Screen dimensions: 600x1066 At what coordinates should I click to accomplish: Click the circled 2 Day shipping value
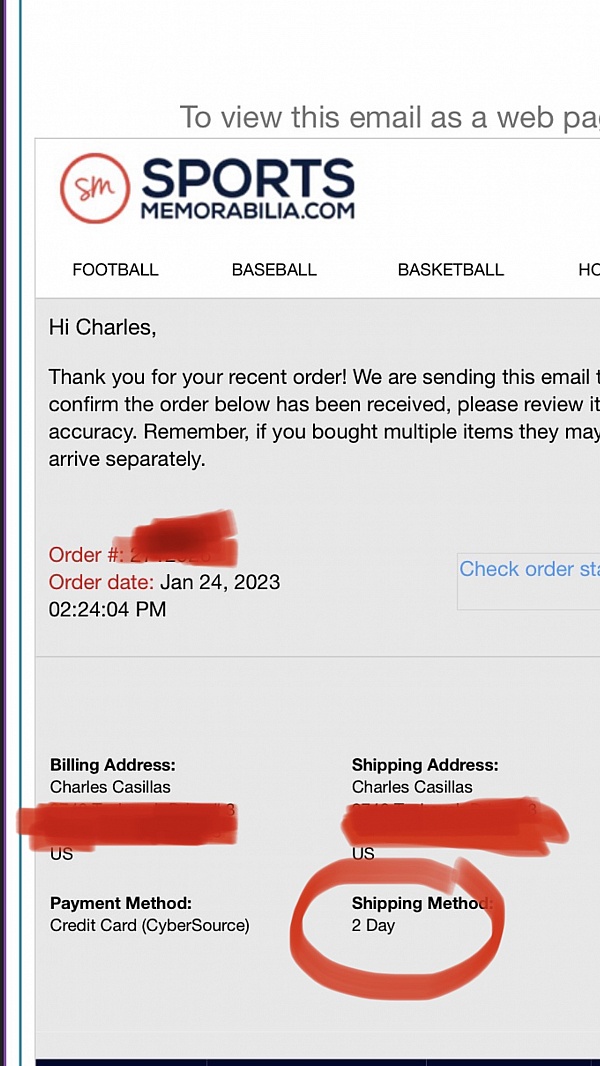click(x=373, y=925)
